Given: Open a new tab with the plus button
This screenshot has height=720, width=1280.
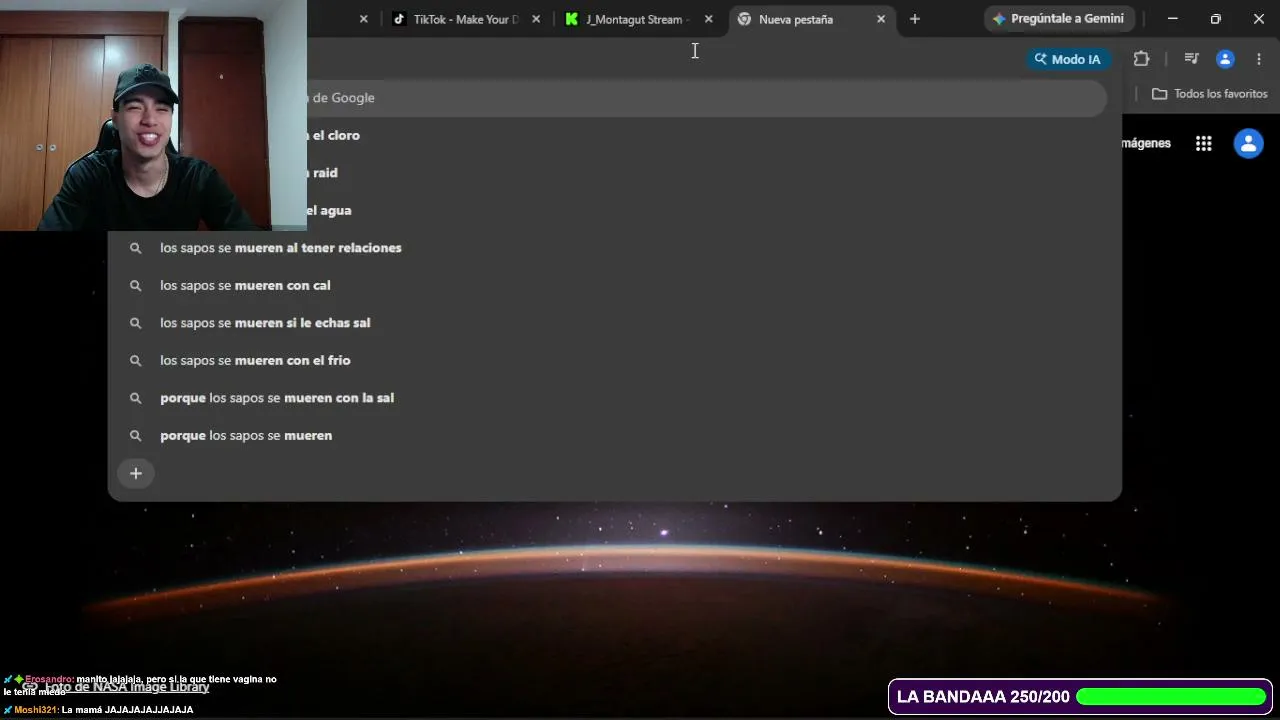Looking at the screenshot, I should 914,19.
